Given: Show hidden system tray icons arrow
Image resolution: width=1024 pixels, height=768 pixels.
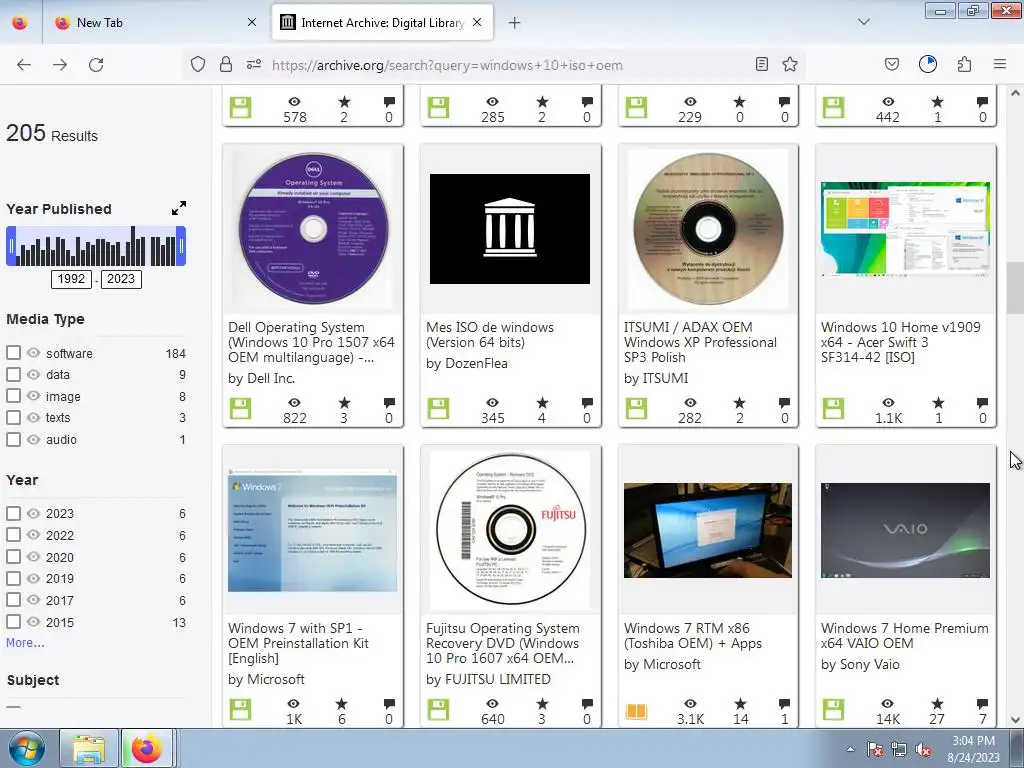Looking at the screenshot, I should pos(850,748).
